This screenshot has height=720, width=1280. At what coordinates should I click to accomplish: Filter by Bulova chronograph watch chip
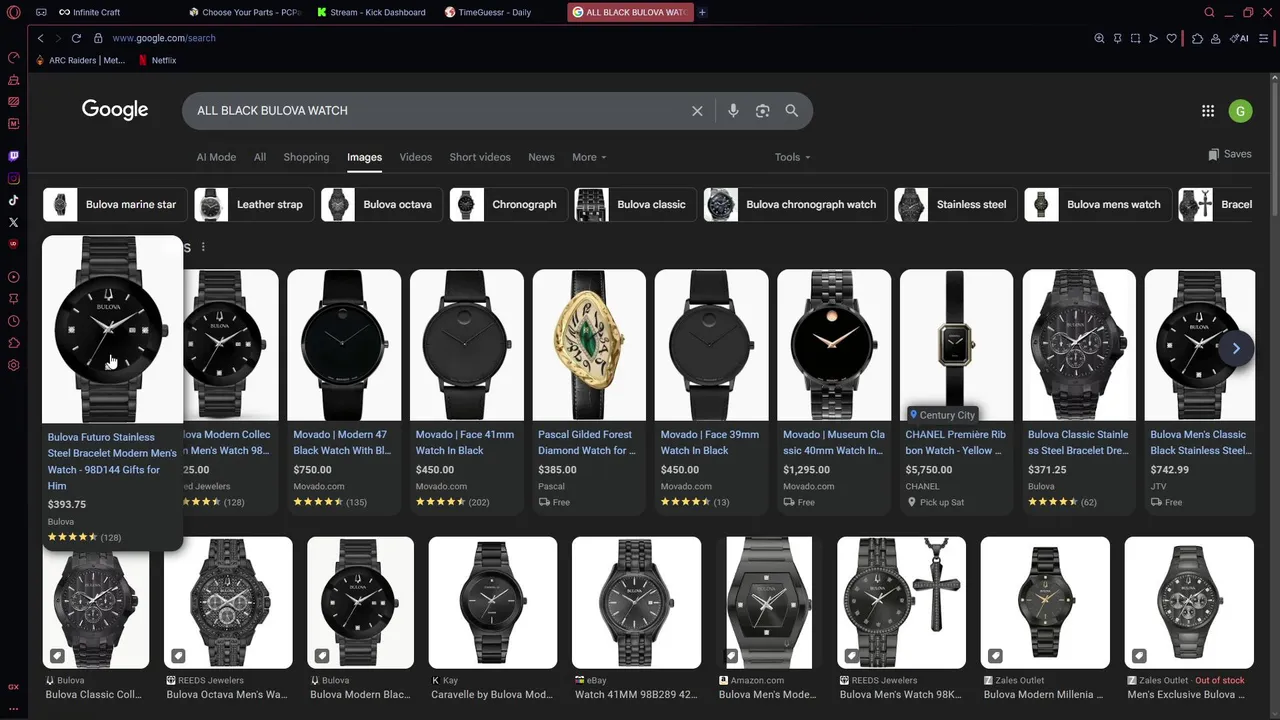pos(795,205)
